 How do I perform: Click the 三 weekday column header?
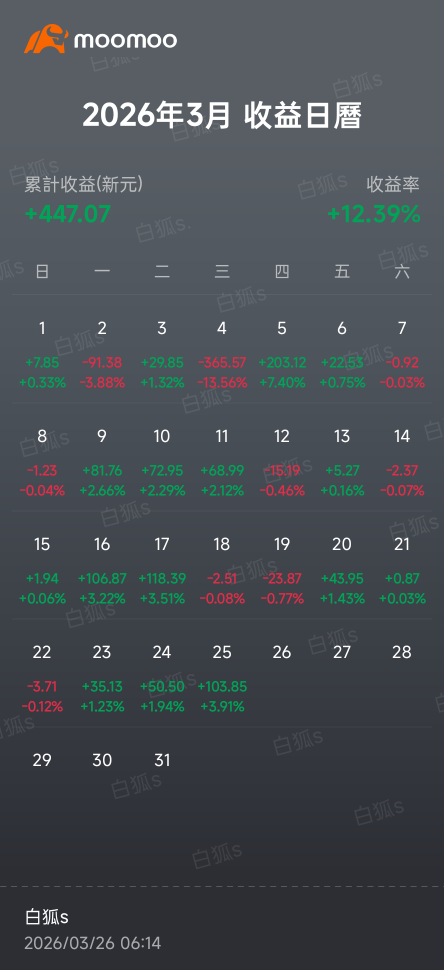(x=222, y=271)
